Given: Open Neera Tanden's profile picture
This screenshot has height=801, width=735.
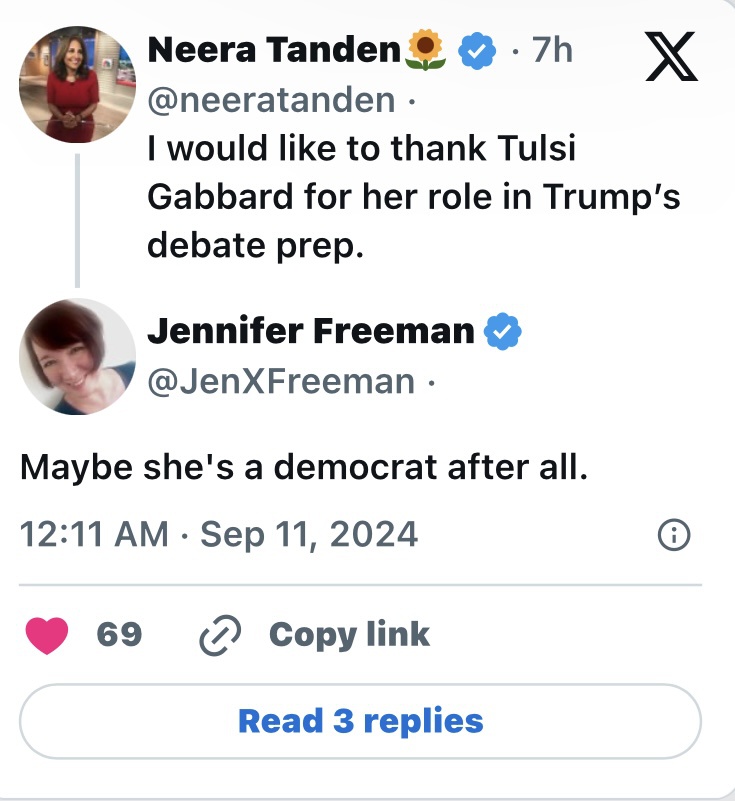Looking at the screenshot, I should 76,85.
